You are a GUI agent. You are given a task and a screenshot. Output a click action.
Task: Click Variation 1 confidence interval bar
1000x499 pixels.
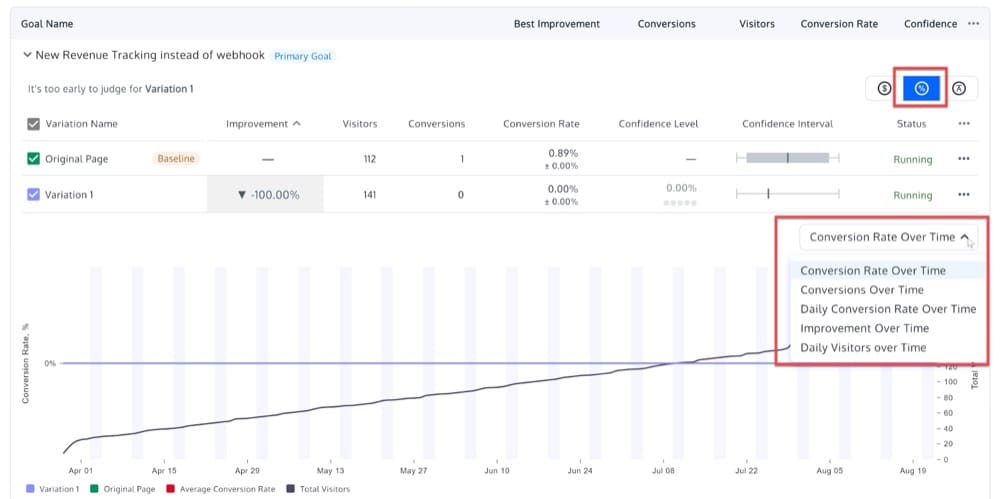(788, 194)
